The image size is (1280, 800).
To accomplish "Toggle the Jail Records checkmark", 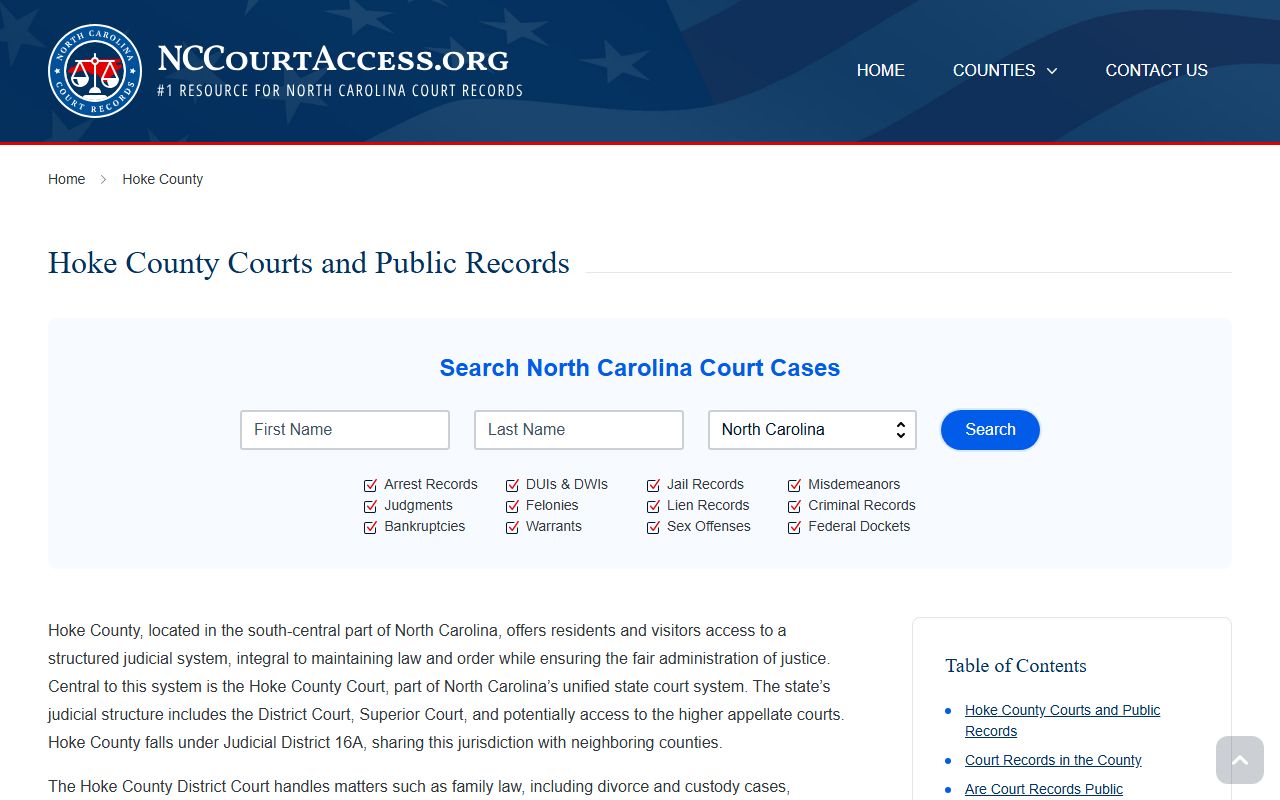I will (653, 485).
